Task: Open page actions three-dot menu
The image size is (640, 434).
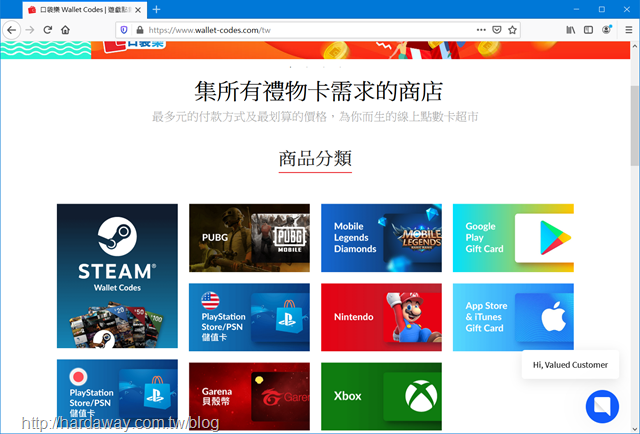Action: click(481, 30)
